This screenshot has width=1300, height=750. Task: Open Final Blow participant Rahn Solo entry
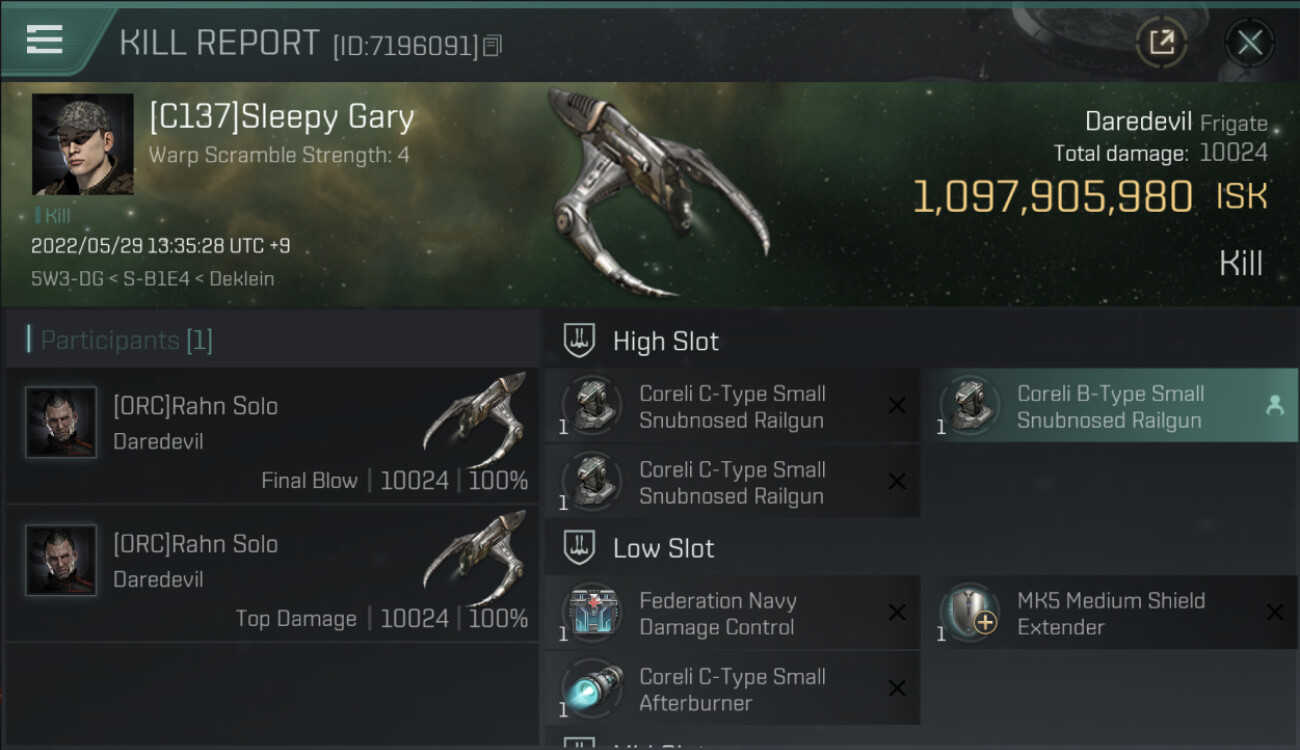[x=272, y=435]
